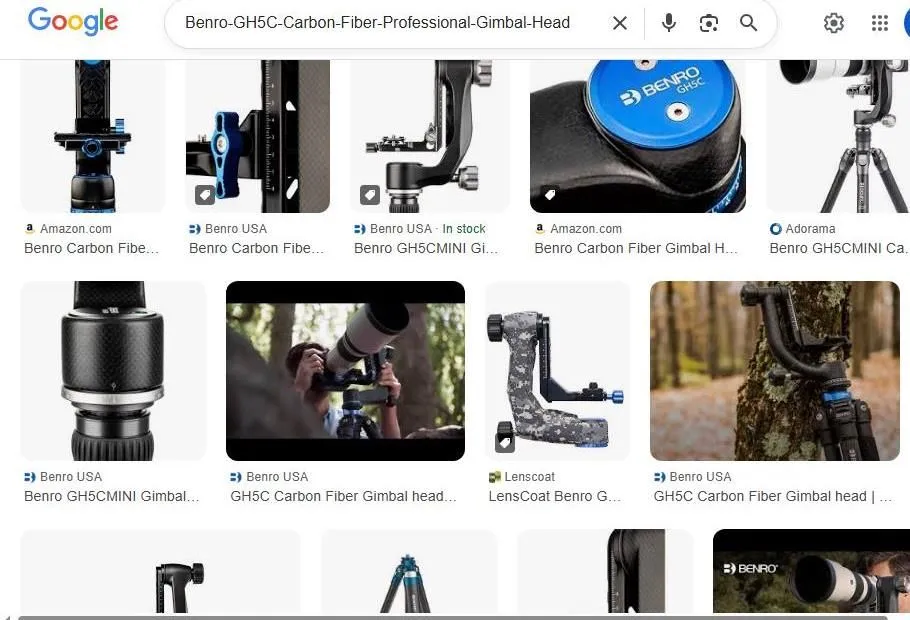The image size is (910, 620).
Task: Open 'Benro GH5CMINI Gi...' title link
Action: point(426,248)
